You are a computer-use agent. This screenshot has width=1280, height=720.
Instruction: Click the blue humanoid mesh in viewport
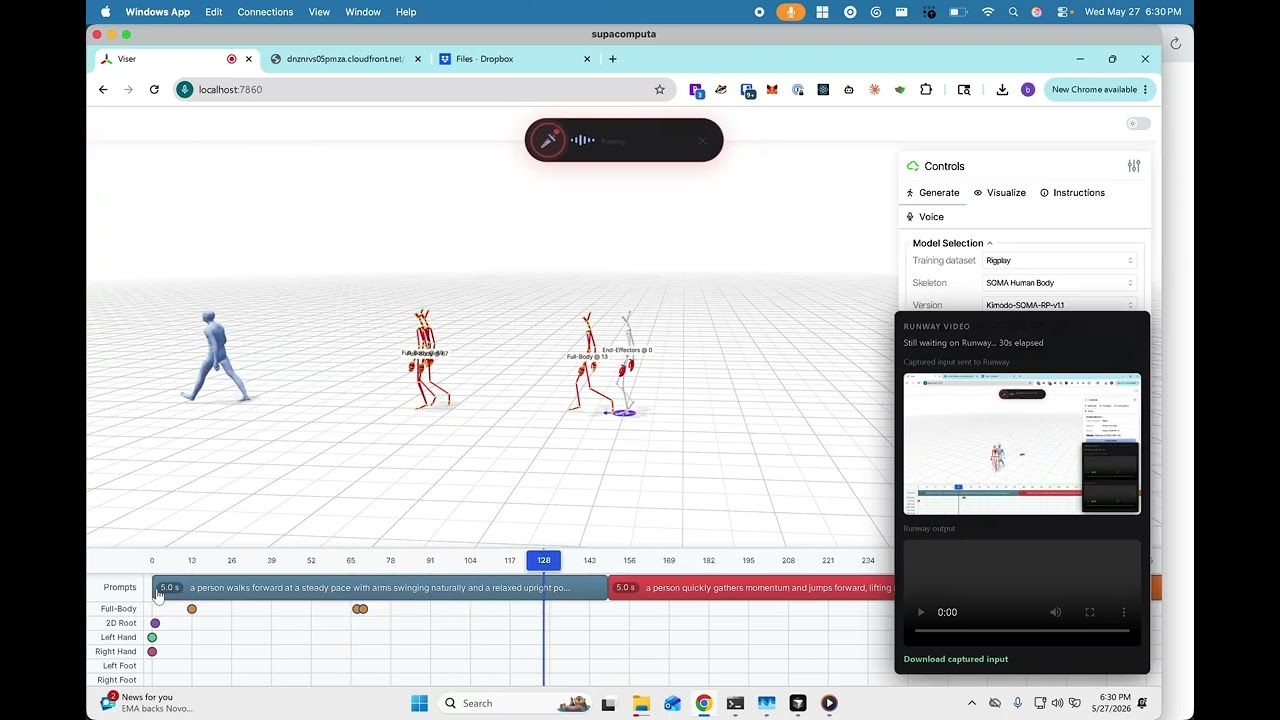click(215, 356)
